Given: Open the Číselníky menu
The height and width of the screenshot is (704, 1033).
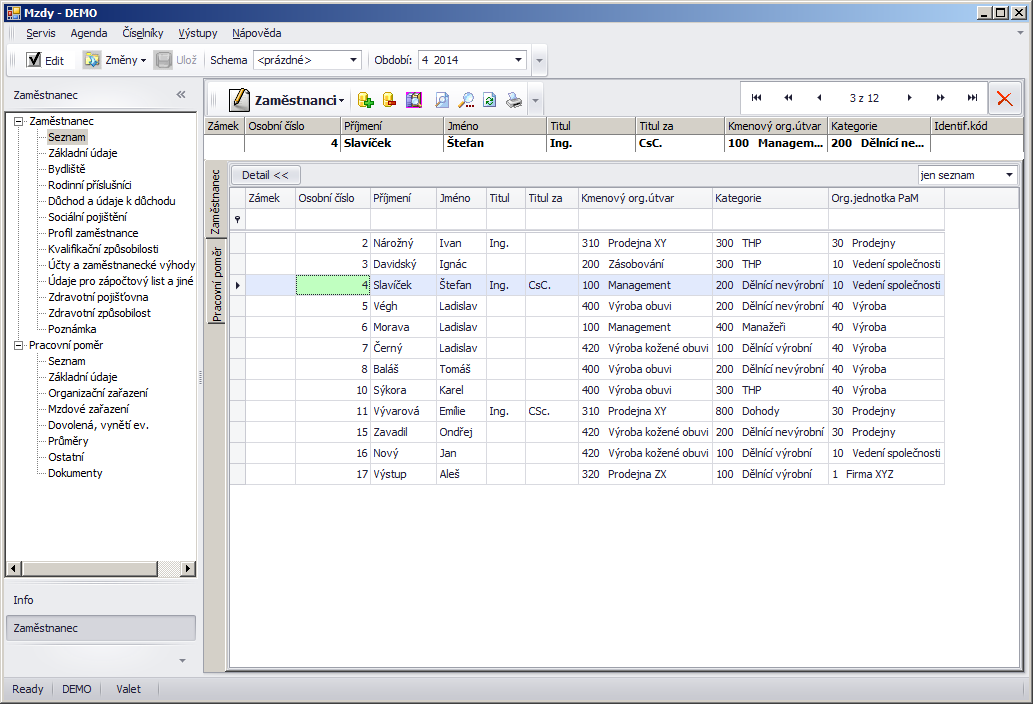Looking at the screenshot, I should click(143, 33).
